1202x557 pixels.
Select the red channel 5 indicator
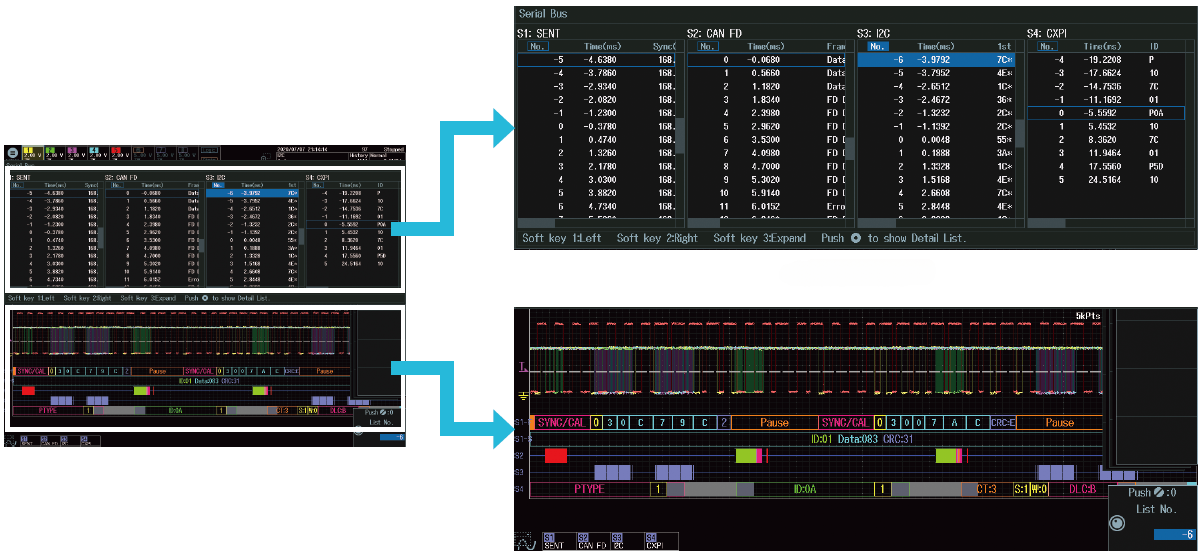[116, 154]
